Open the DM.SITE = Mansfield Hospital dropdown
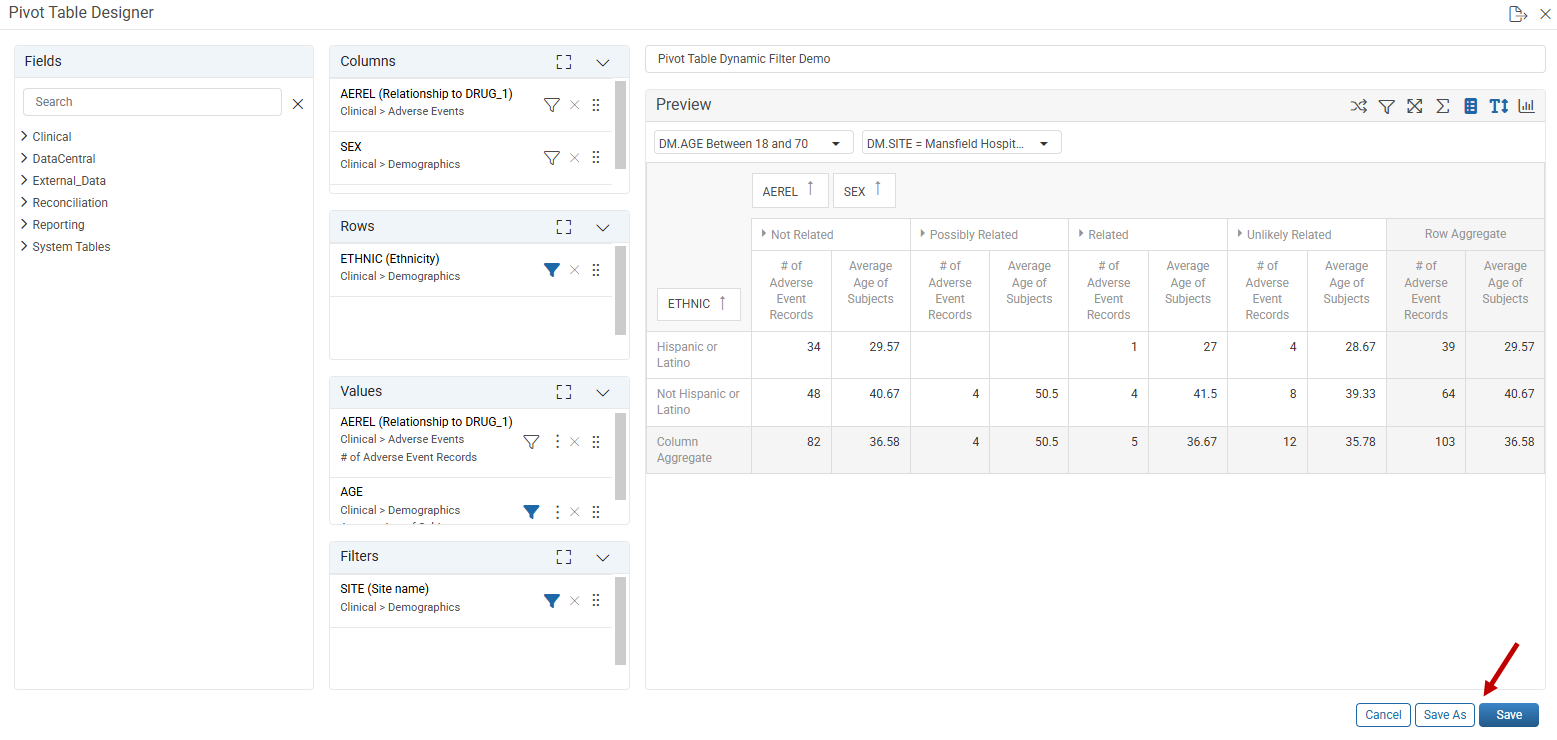This screenshot has width=1557, height=740. pos(962,143)
